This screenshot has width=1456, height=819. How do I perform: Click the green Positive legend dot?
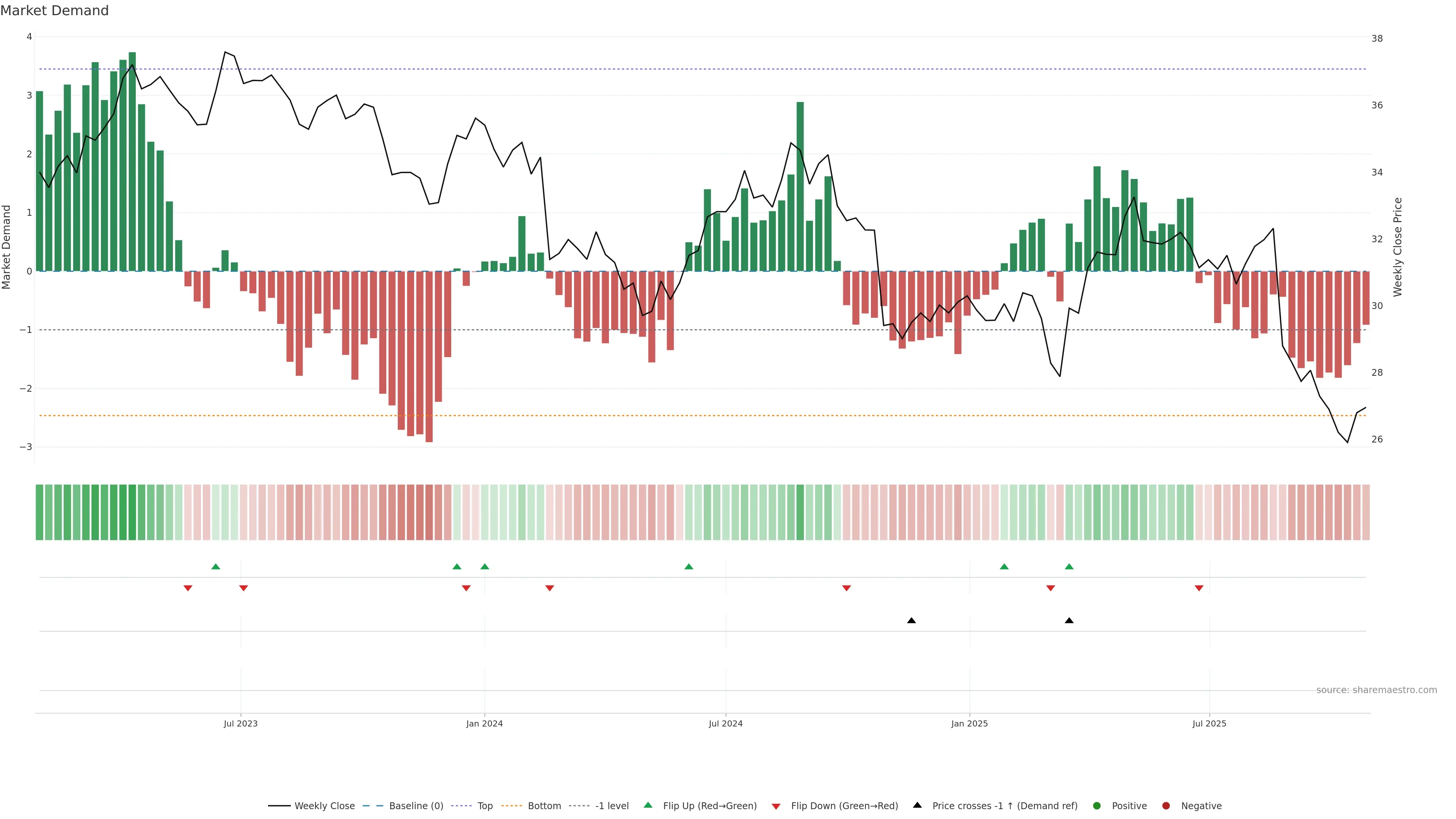pos(1097,806)
